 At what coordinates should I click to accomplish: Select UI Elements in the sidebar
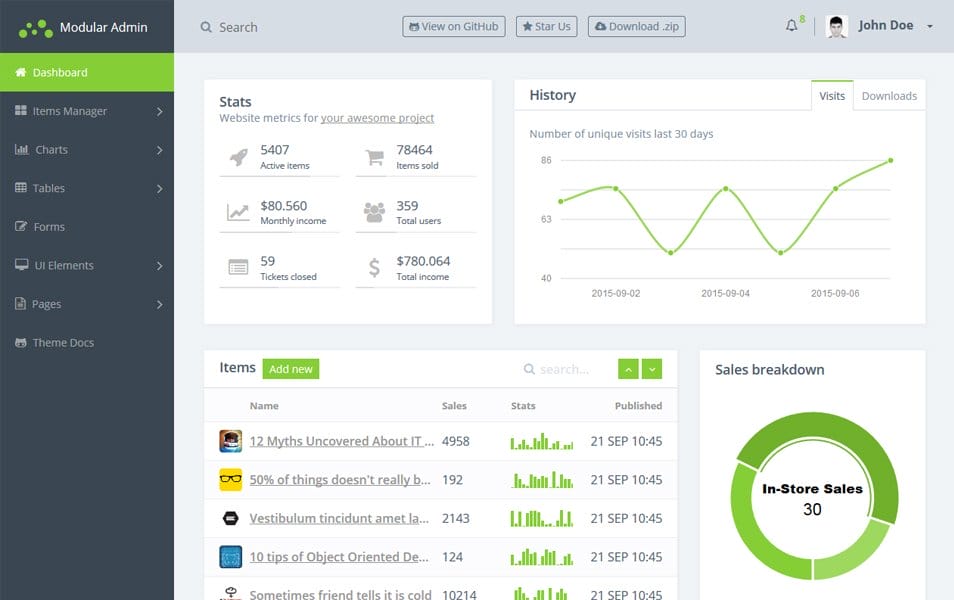(x=61, y=265)
